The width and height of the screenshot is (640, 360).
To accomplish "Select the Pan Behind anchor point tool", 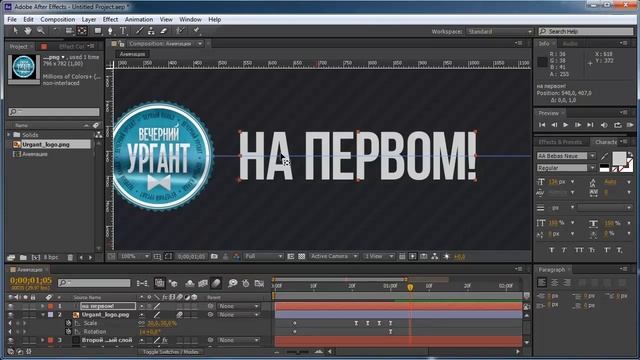I will point(82,31).
